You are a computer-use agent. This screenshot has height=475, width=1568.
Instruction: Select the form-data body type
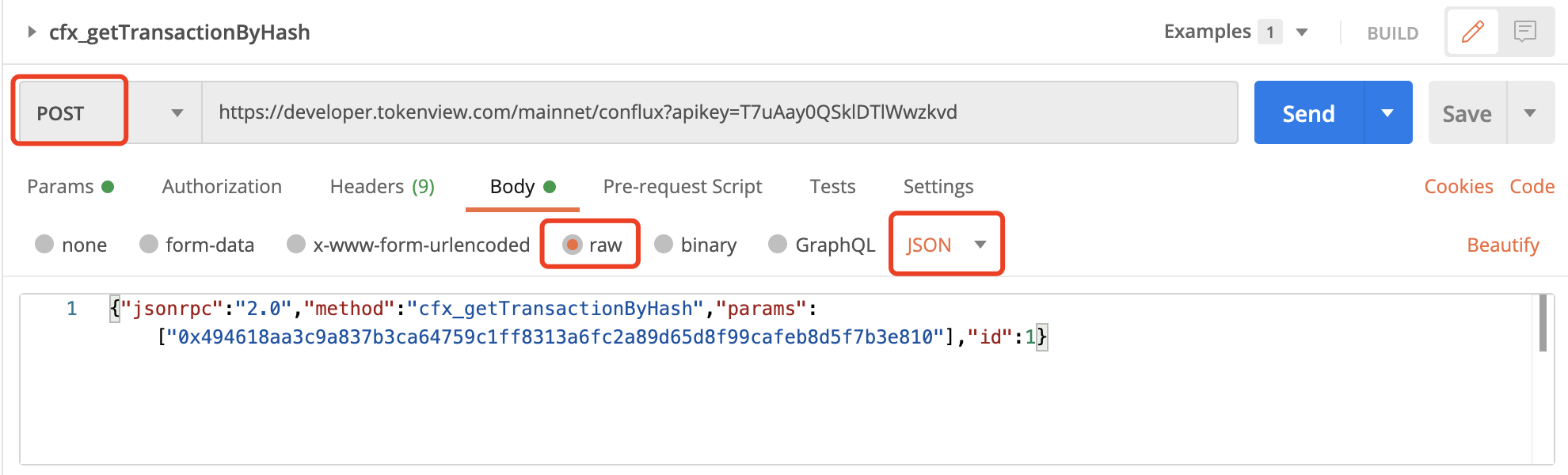click(x=196, y=245)
